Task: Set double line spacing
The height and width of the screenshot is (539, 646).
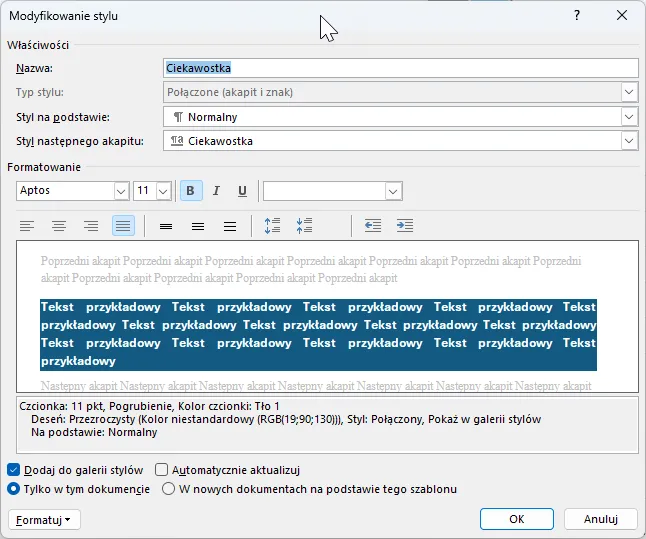Action: pyautogui.click(x=230, y=226)
